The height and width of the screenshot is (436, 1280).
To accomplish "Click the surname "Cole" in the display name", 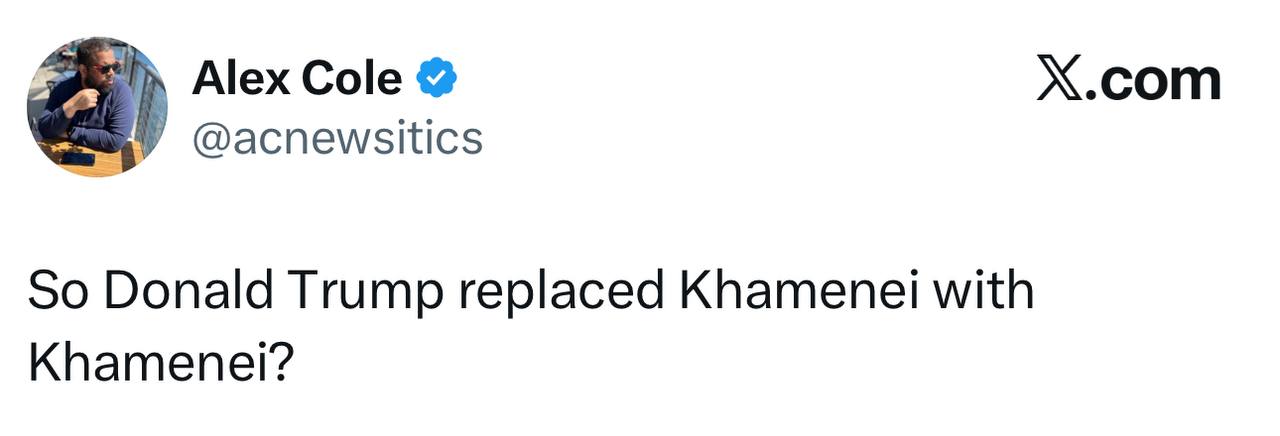I will point(353,78).
